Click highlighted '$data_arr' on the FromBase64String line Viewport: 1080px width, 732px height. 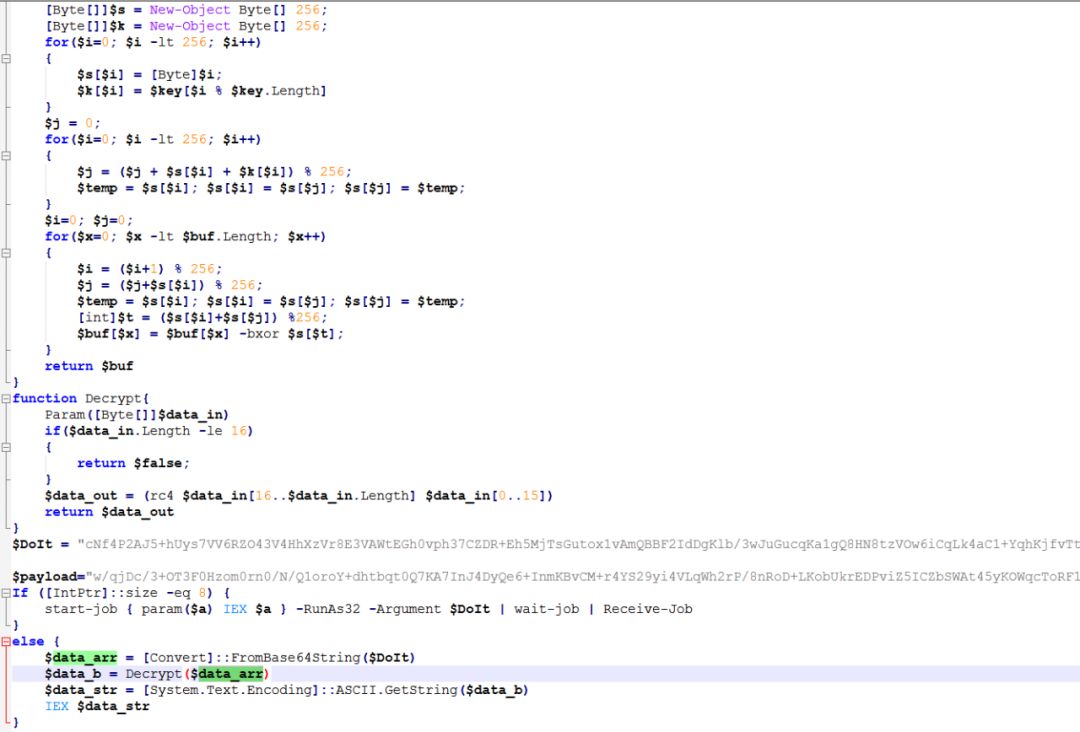(81, 658)
